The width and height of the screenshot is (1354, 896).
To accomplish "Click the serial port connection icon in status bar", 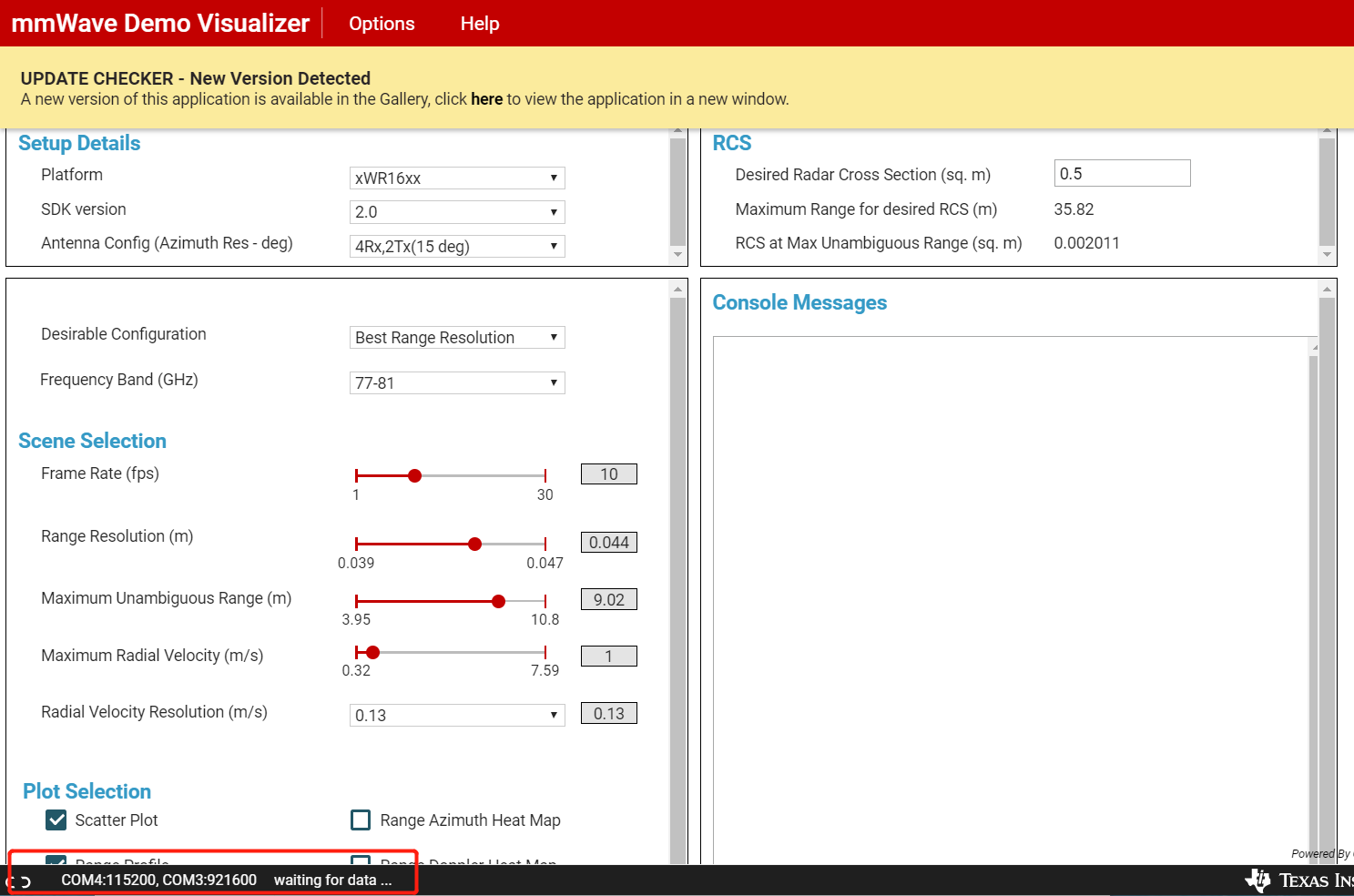I will click(20, 881).
